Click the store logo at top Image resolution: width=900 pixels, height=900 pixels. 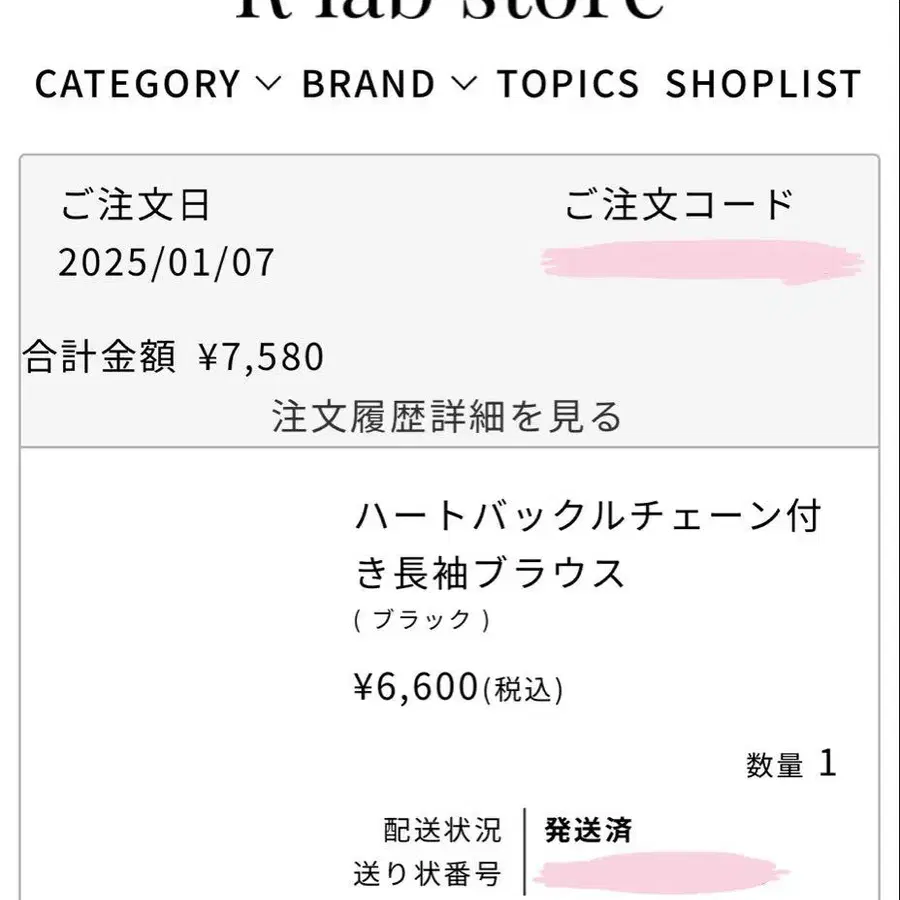[x=449, y=10]
